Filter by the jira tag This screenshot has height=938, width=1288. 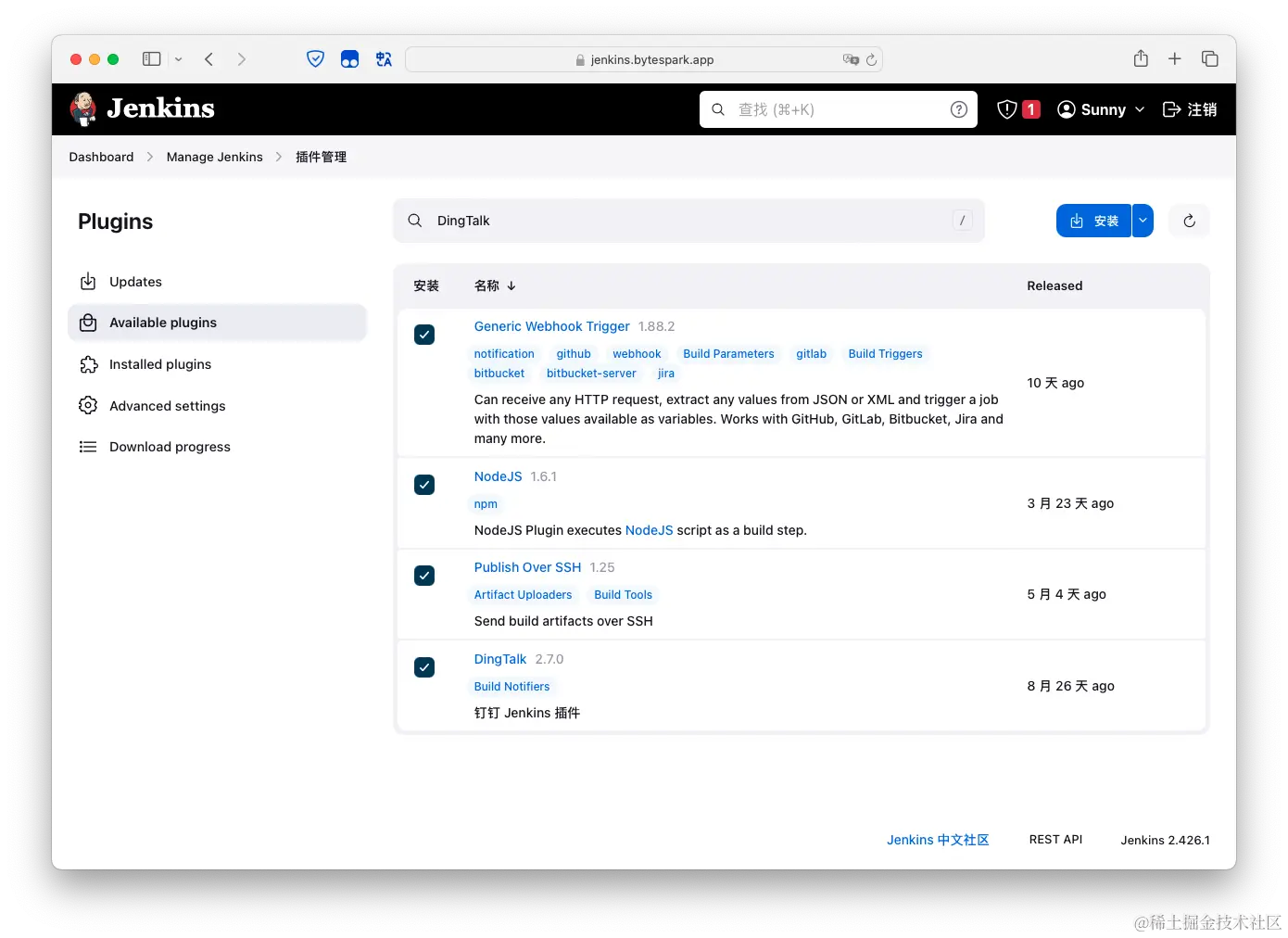click(x=666, y=374)
